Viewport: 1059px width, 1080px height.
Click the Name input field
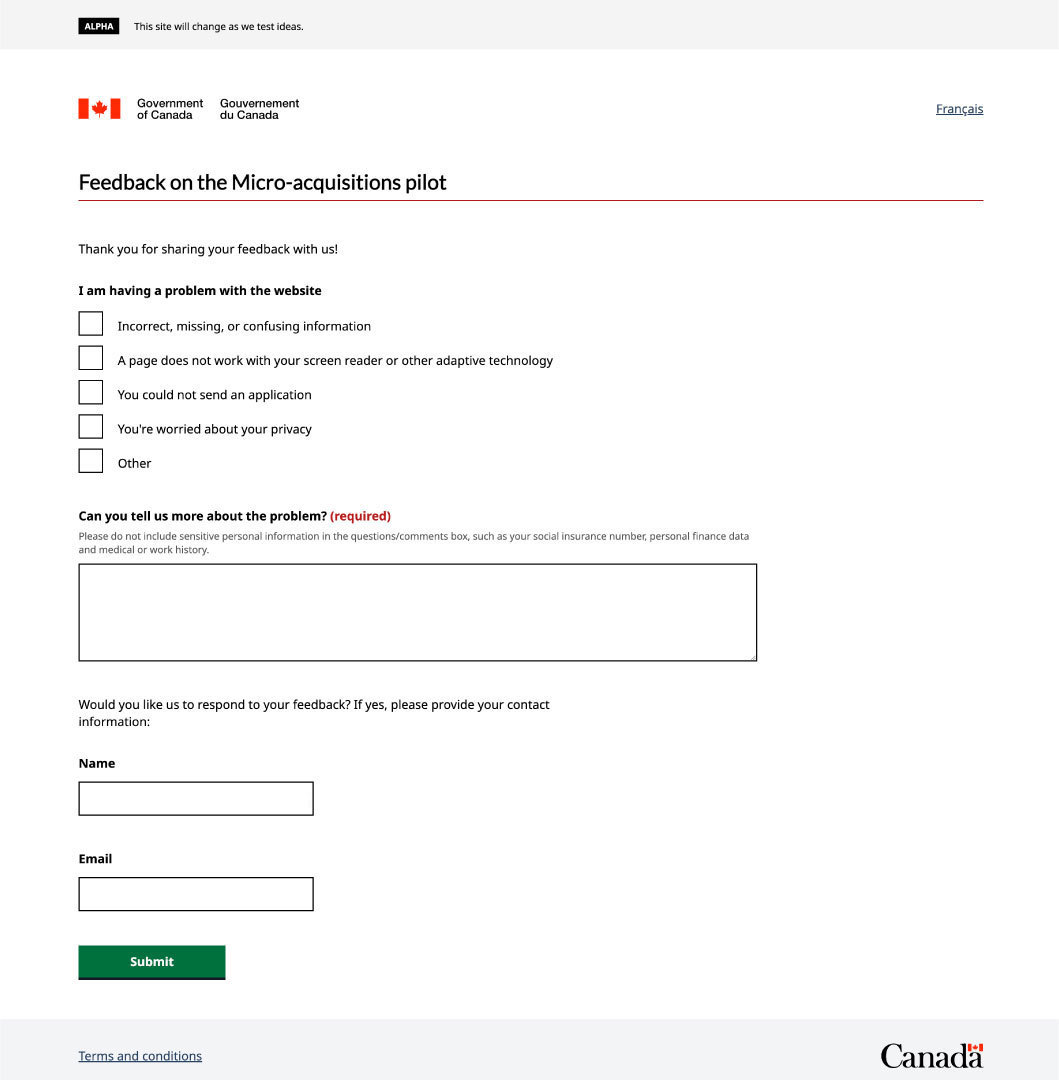[x=195, y=798]
